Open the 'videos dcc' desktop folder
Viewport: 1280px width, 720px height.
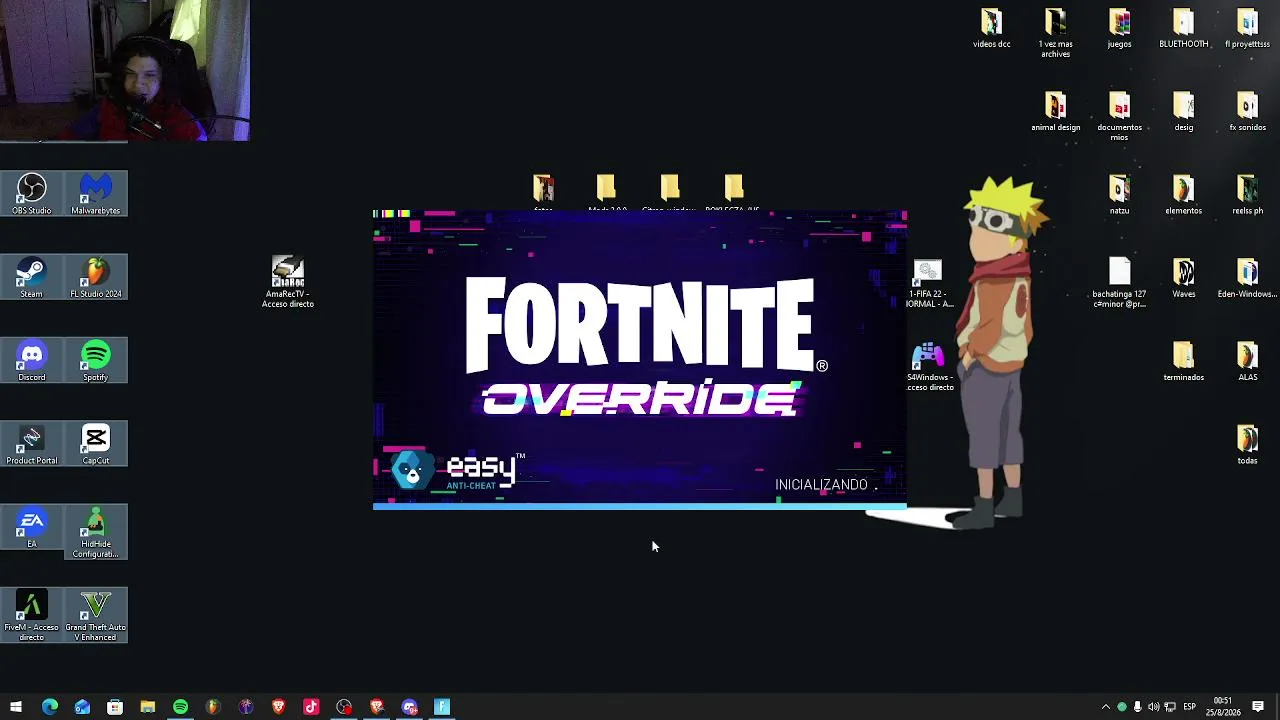(x=991, y=28)
